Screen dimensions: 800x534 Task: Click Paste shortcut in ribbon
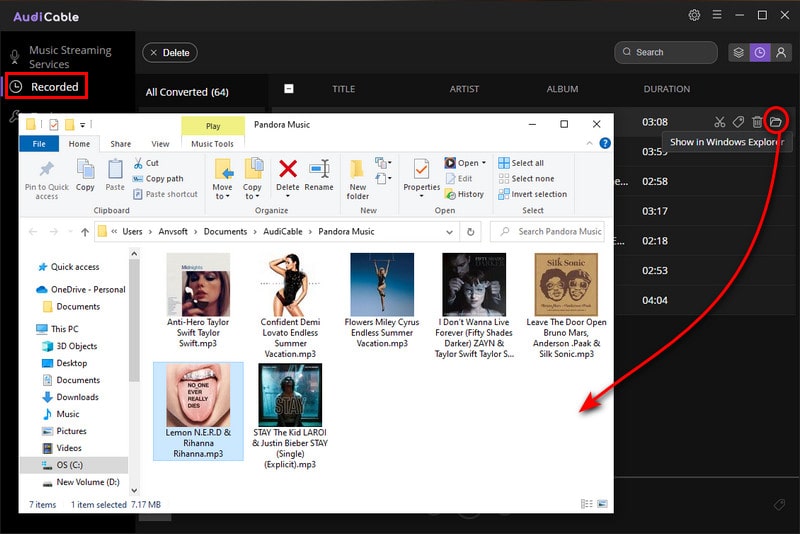tap(165, 194)
